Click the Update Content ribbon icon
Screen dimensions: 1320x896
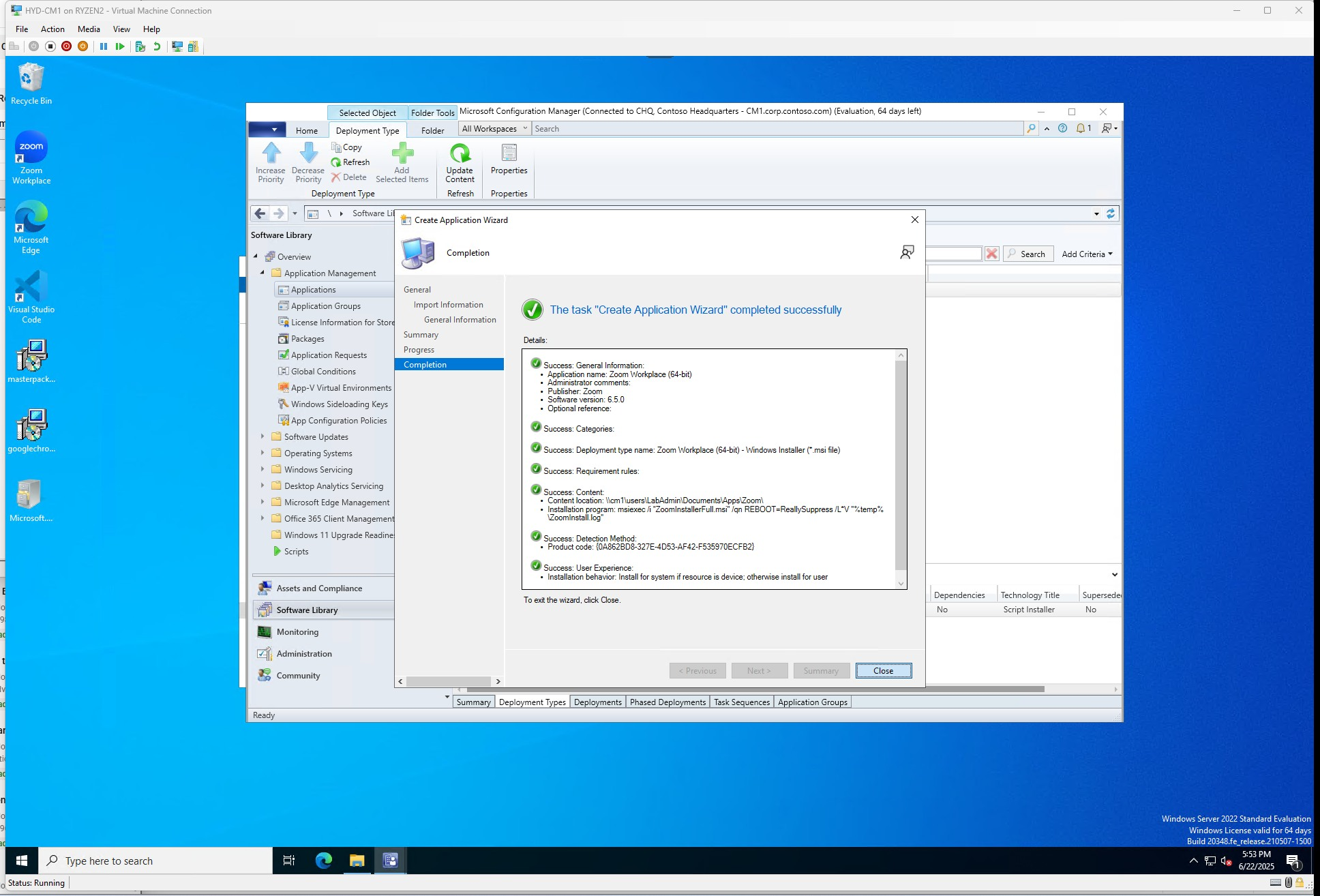(x=460, y=153)
